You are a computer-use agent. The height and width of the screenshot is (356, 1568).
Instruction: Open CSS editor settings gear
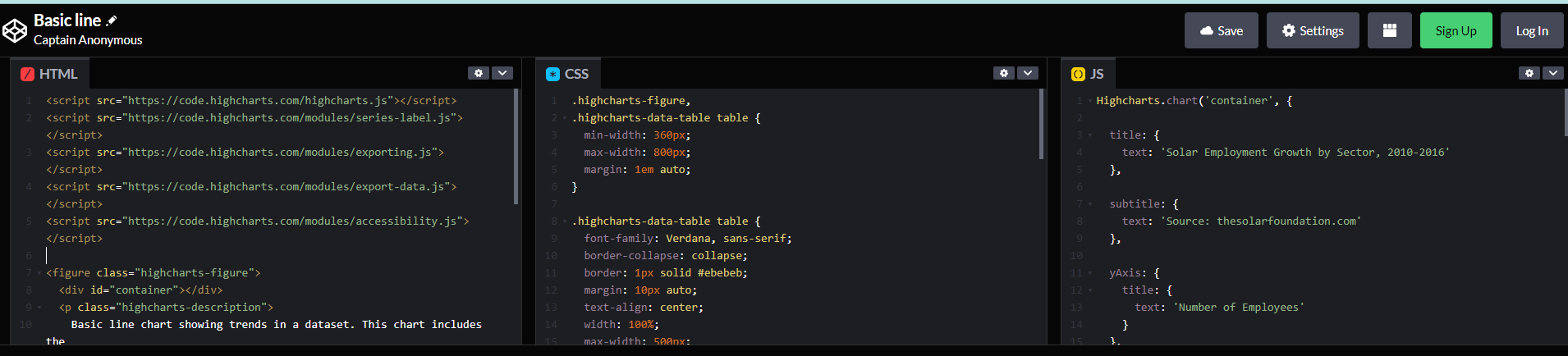[x=1004, y=73]
